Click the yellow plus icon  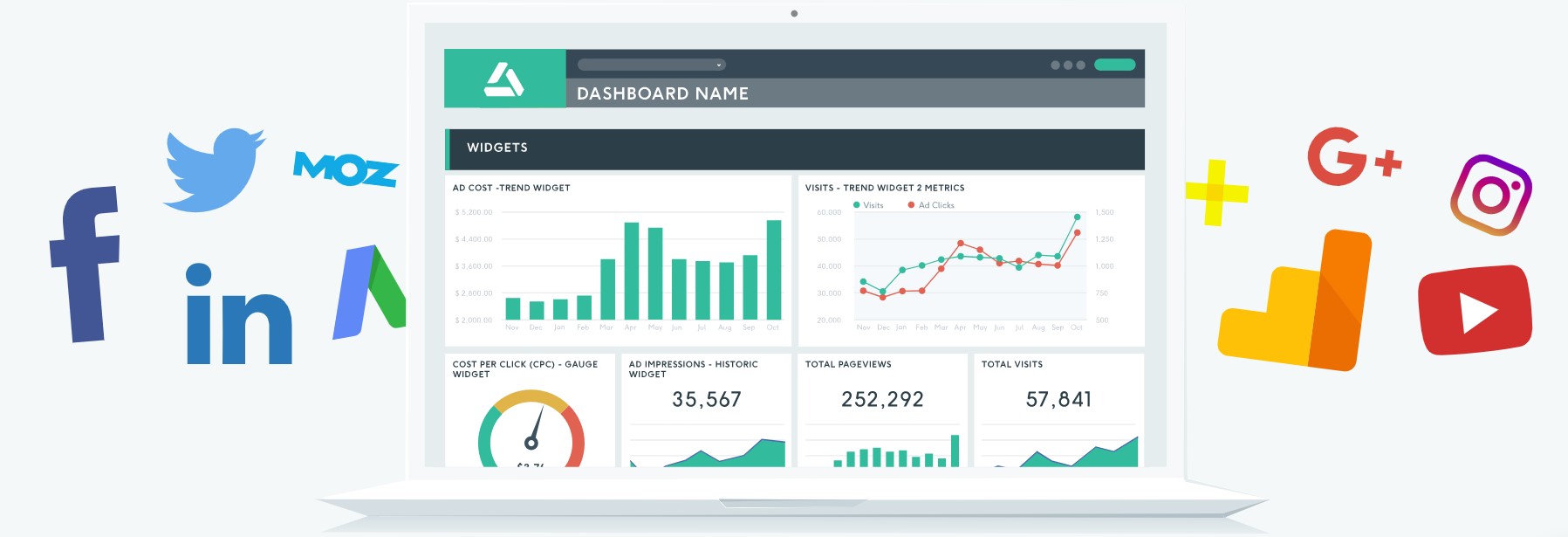[x=1216, y=192]
